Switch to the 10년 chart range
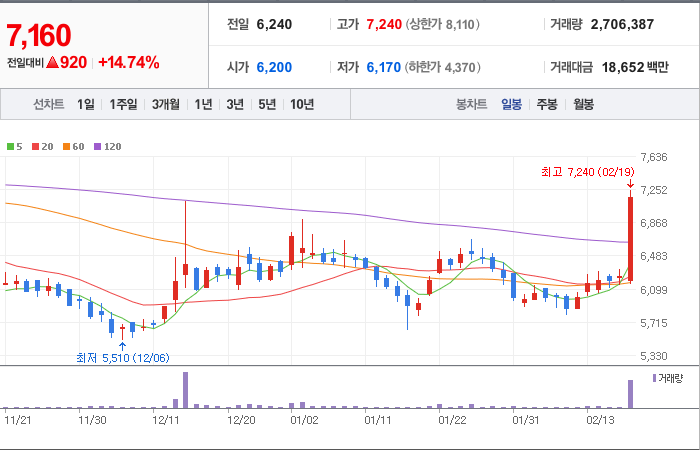This screenshot has height=450, width=700. click(302, 104)
